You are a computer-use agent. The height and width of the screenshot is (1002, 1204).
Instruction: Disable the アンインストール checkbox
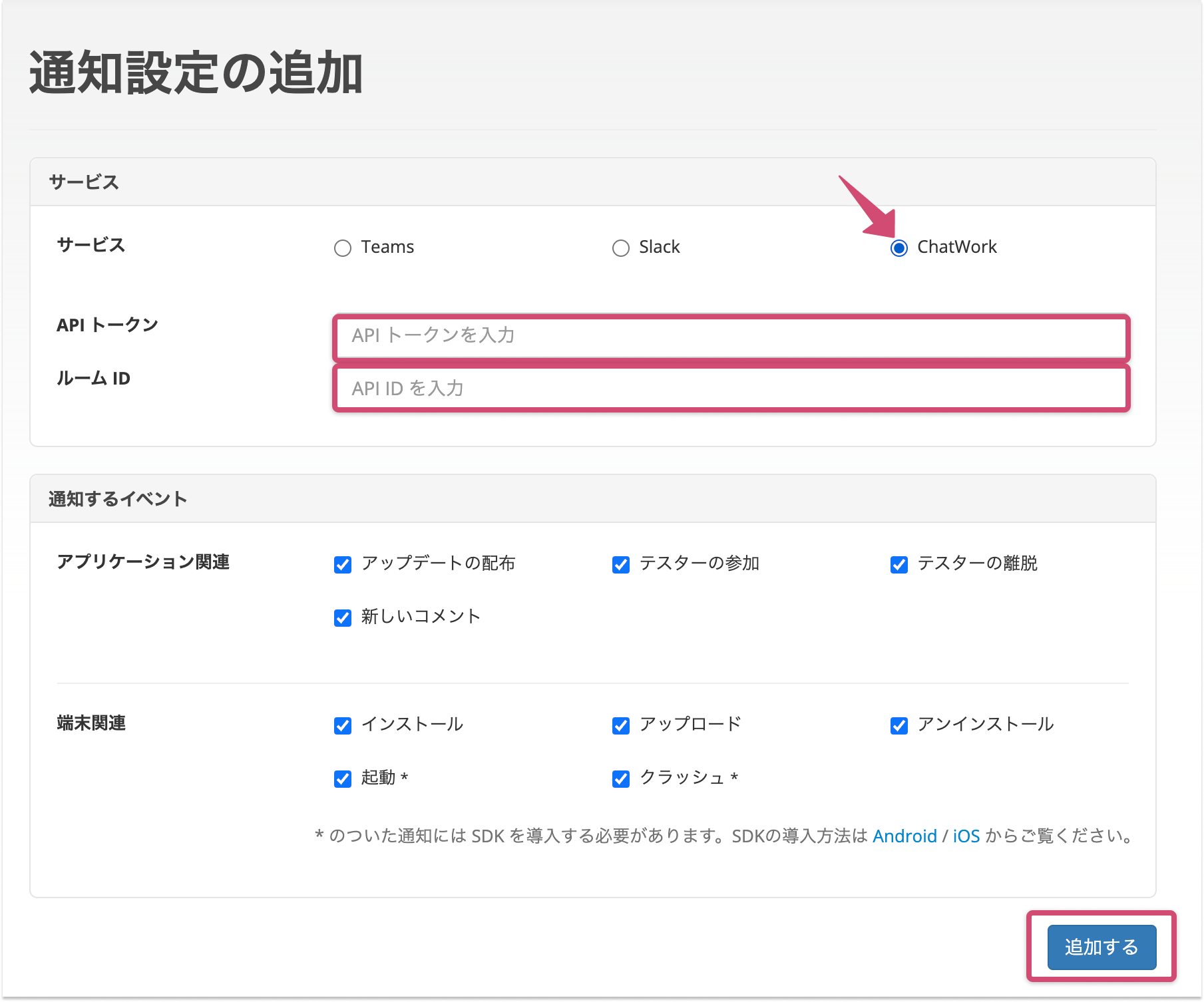click(899, 725)
